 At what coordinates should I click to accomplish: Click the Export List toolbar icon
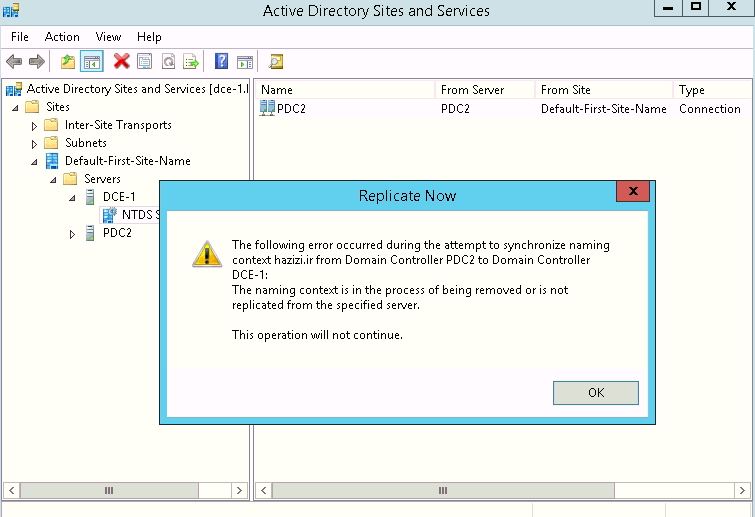point(191,62)
